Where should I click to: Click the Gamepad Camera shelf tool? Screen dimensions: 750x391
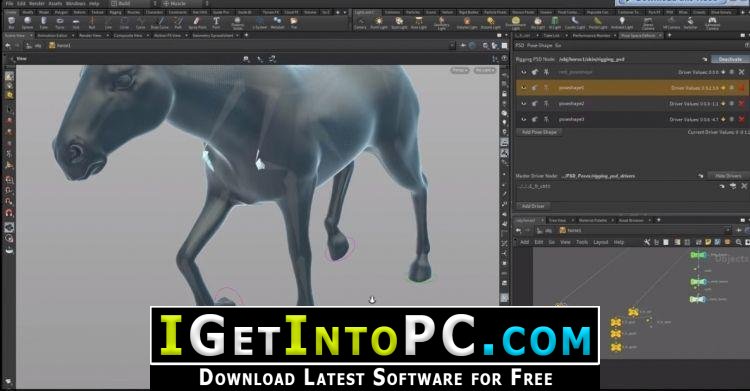point(712,23)
